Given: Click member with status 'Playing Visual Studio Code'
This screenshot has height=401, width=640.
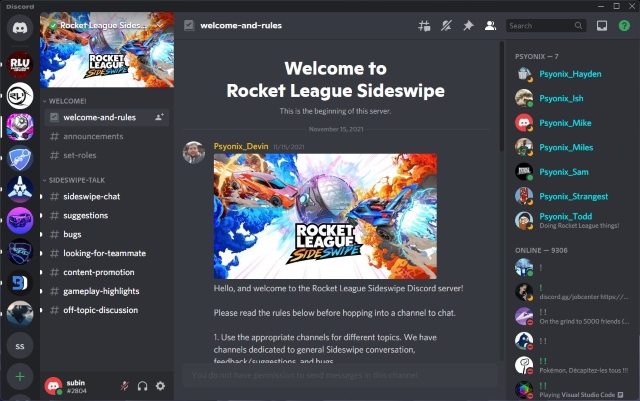Looking at the screenshot, I should coord(571,390).
